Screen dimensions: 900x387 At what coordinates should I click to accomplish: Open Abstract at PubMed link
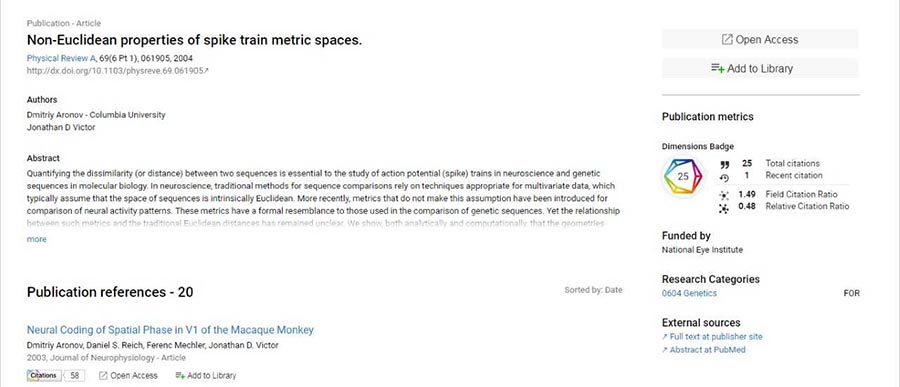[x=704, y=350]
